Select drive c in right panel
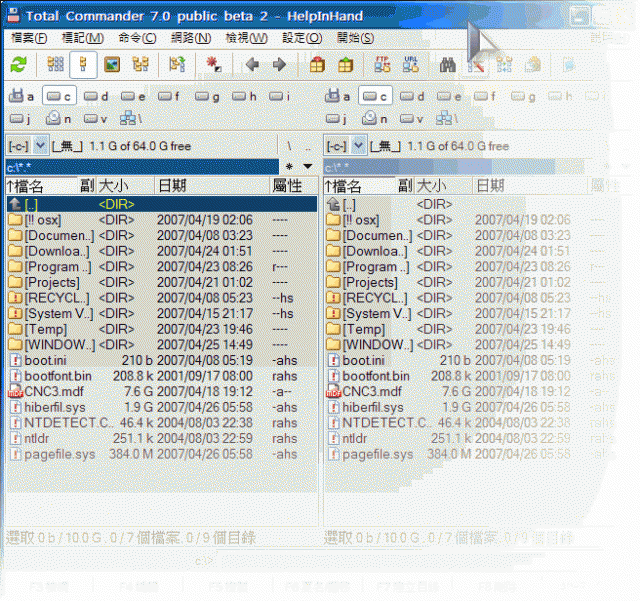640x601 pixels. (x=376, y=96)
